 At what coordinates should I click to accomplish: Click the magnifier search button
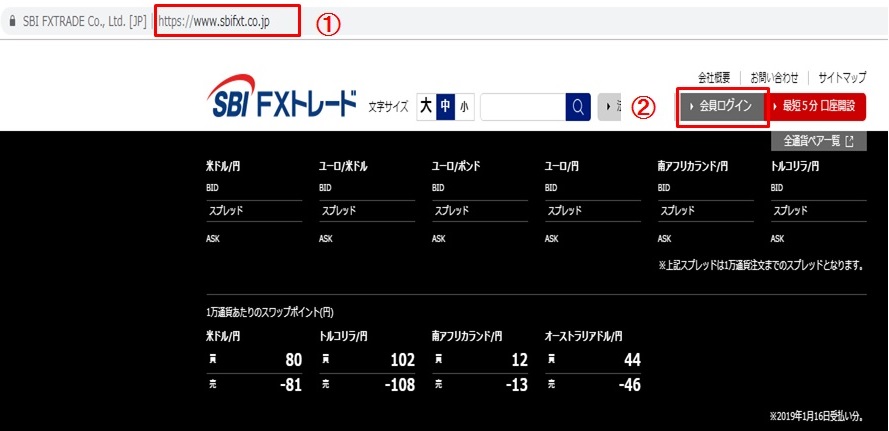coord(578,107)
